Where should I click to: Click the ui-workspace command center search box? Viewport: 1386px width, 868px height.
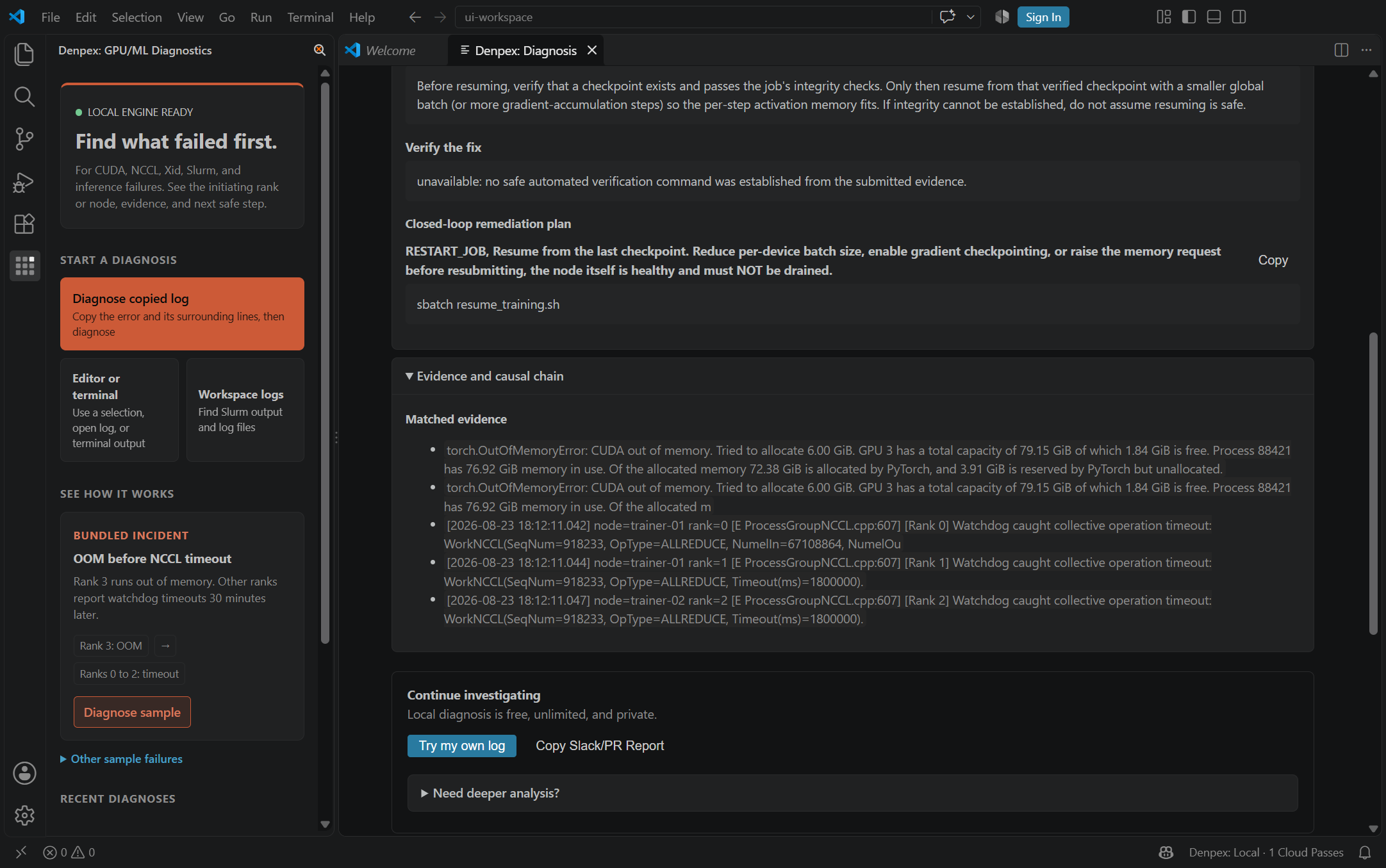[693, 17]
